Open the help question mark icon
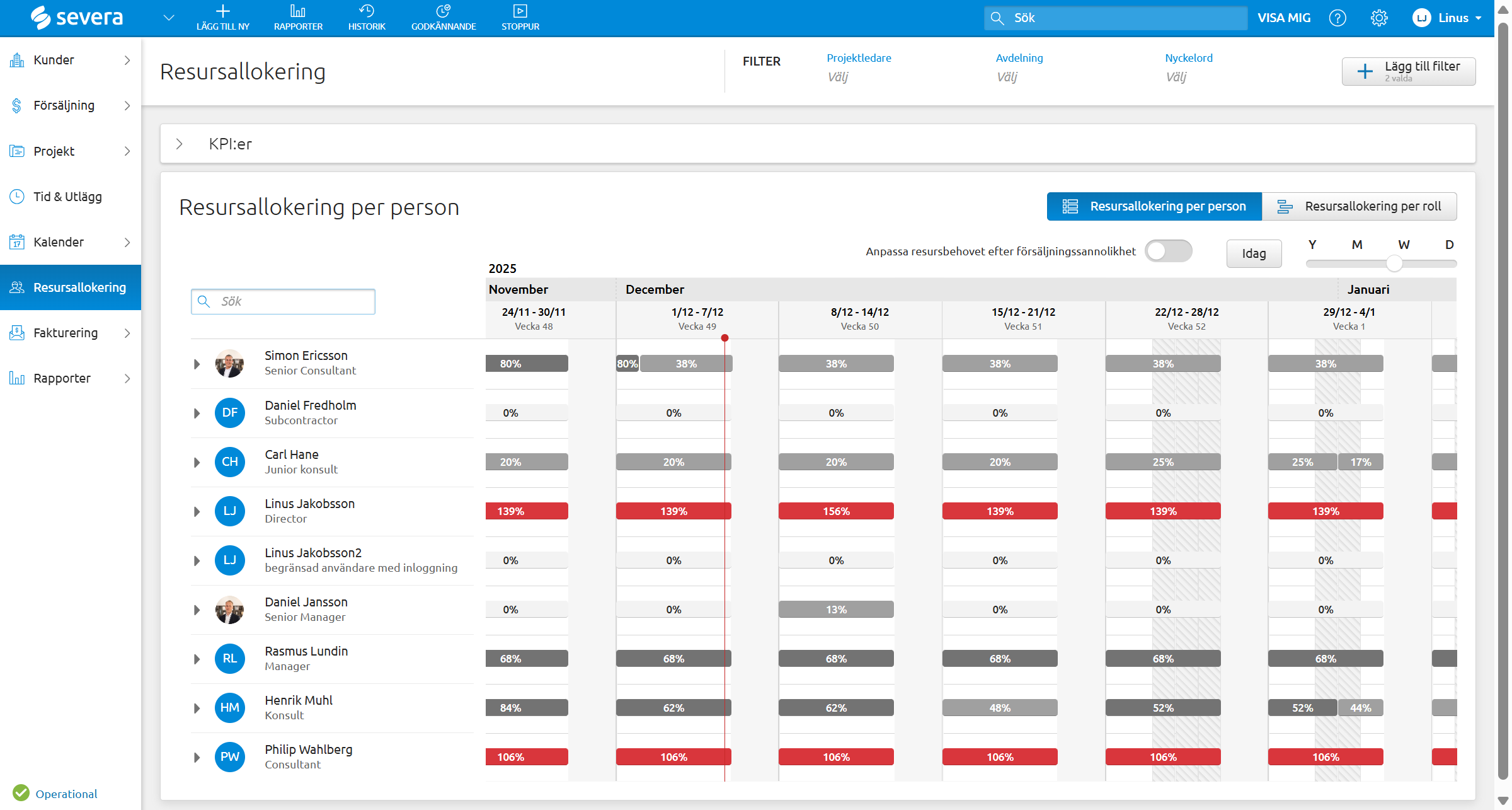Image resolution: width=1512 pixels, height=810 pixels. point(1337,18)
